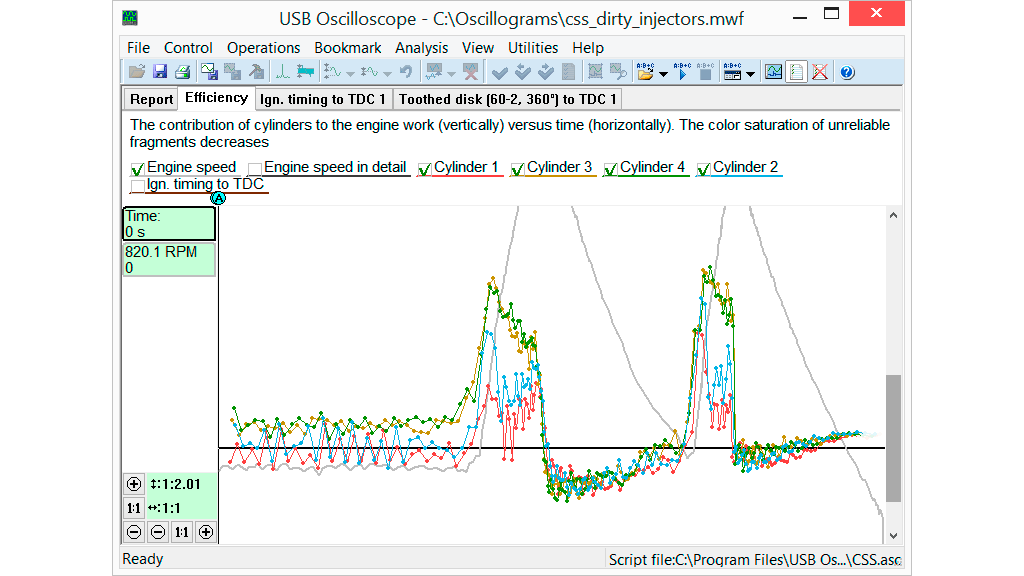Open the Toothed disk (60-2, 360°) to TDC 1 tab

tap(508, 99)
